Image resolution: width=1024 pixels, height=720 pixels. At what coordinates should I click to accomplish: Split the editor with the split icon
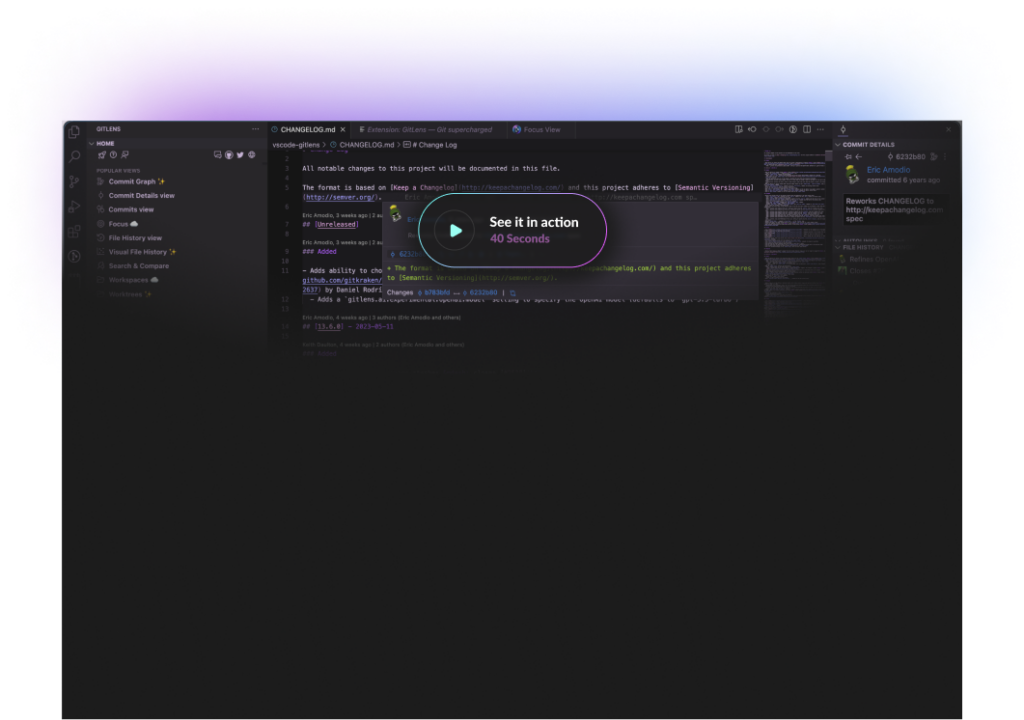[806, 129]
